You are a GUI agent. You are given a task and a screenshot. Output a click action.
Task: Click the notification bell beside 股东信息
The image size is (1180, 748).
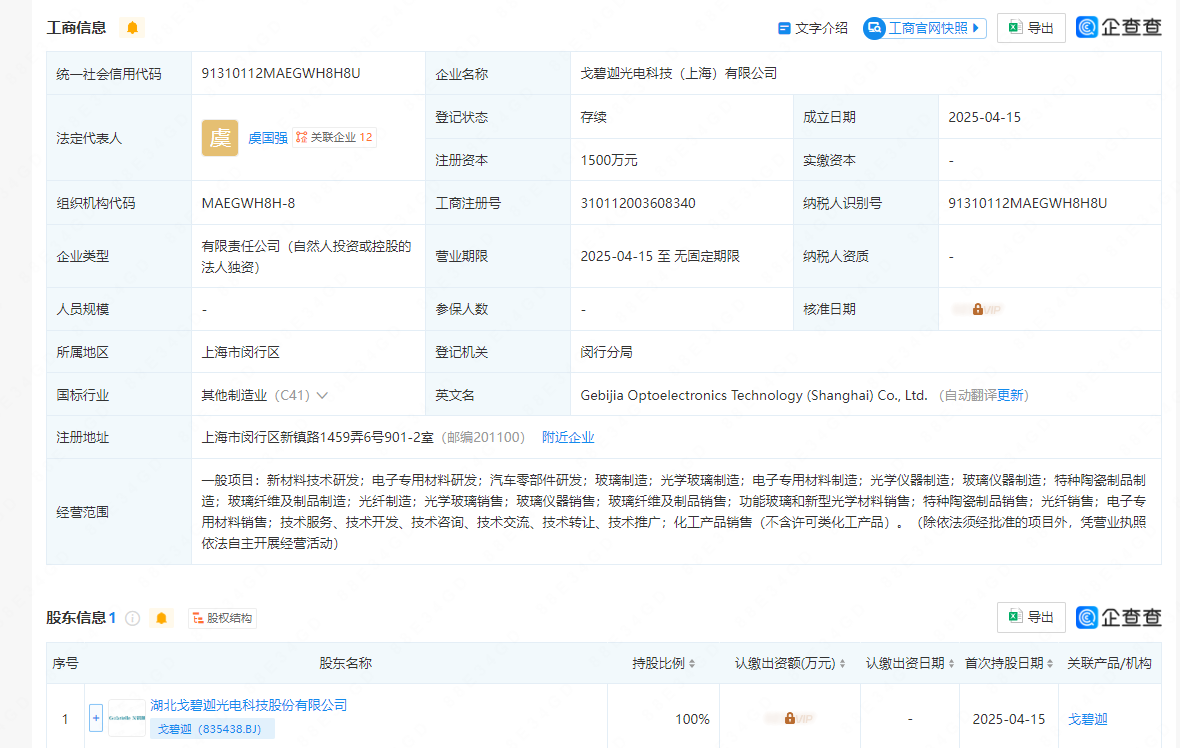pyautogui.click(x=161, y=618)
